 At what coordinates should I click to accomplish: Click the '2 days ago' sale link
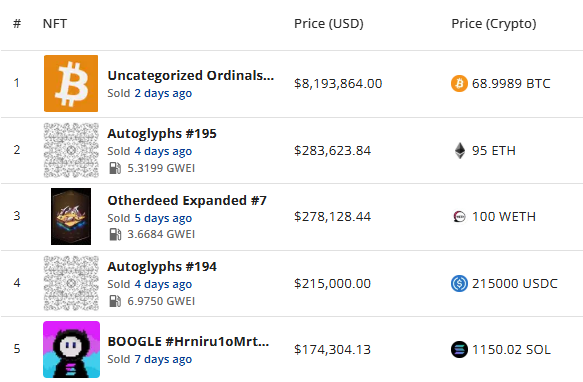click(x=163, y=93)
